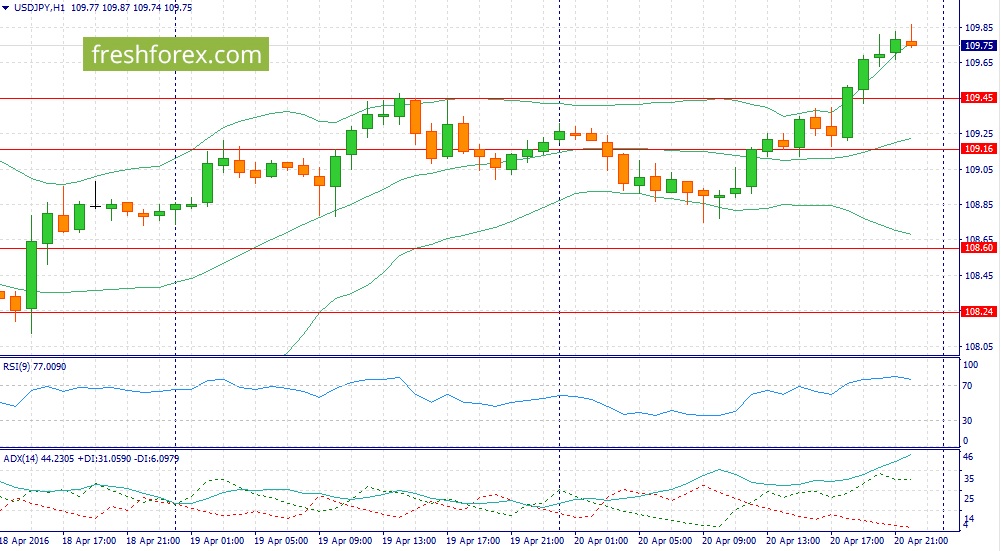Click the 109.85 price scale label
The image size is (1001, 551).
976,28
